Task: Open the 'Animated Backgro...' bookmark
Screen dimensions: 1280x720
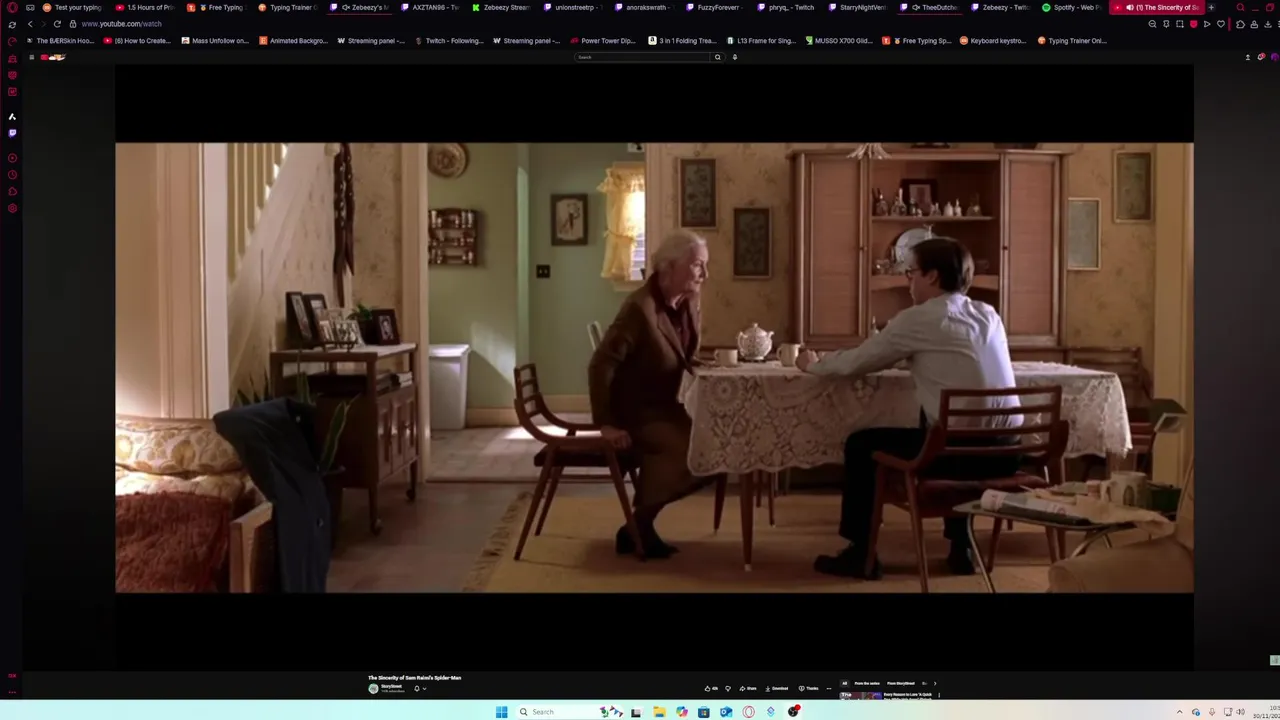Action: point(293,41)
